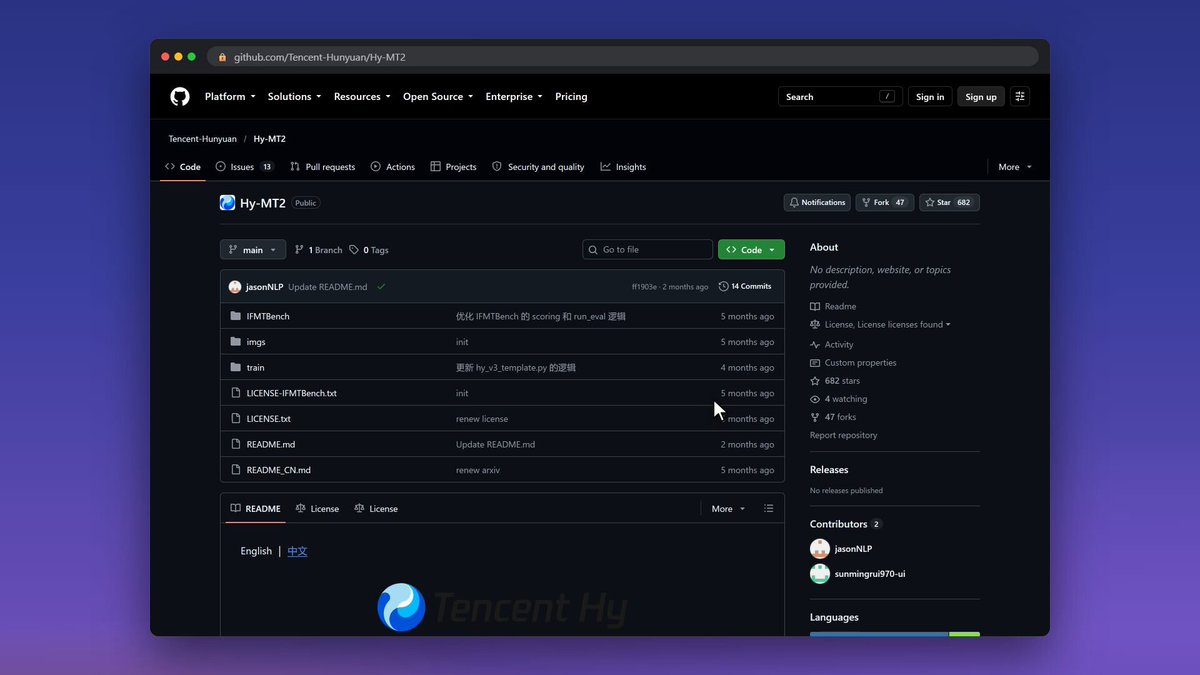Switch to the Issues tab

[245, 167]
